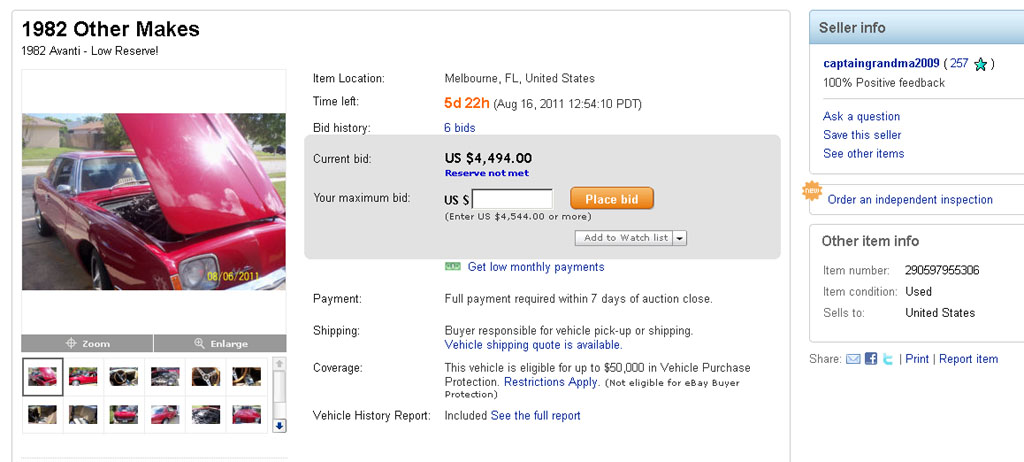1024x462 pixels.
Task: Click the Zoom image button
Action: (87, 343)
